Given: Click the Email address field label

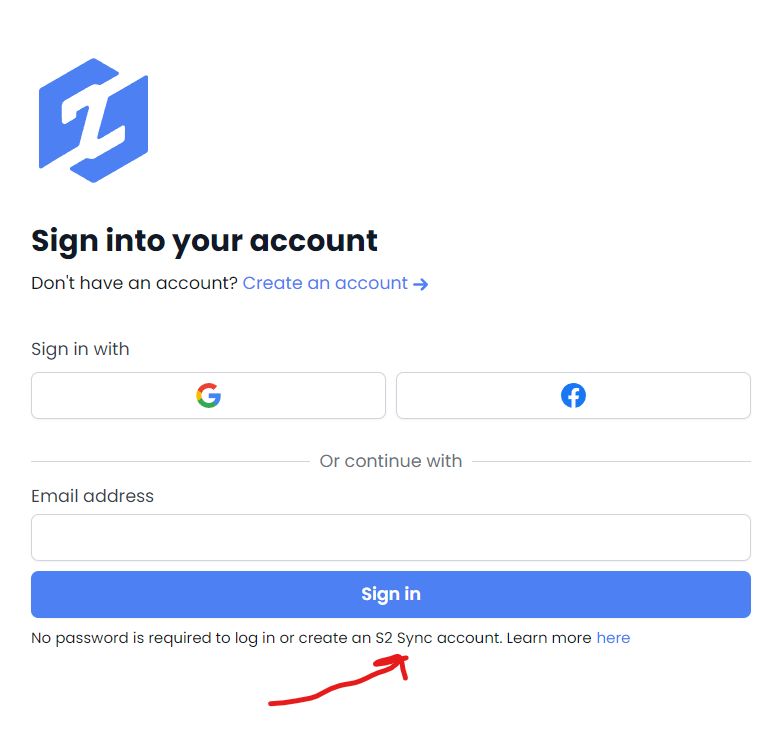Looking at the screenshot, I should 92,496.
